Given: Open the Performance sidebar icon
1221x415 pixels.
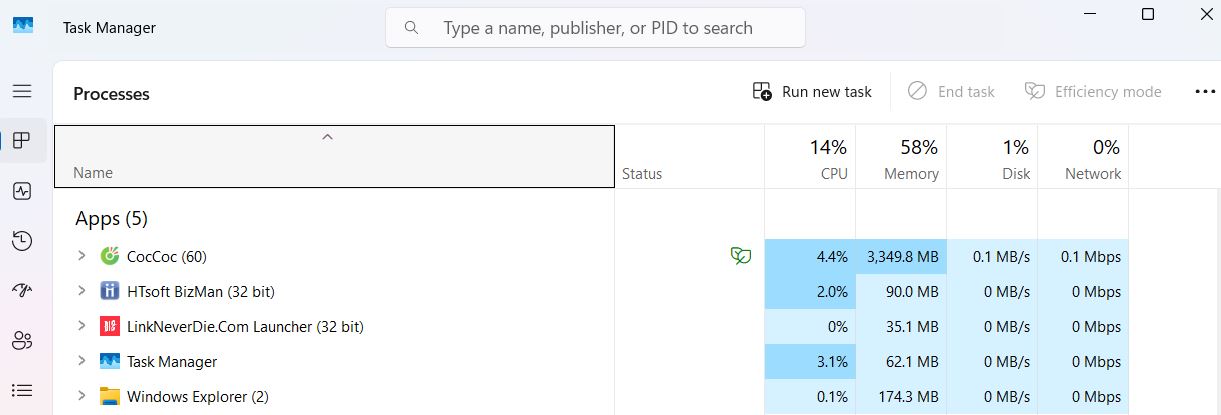Looking at the screenshot, I should click(x=22, y=190).
